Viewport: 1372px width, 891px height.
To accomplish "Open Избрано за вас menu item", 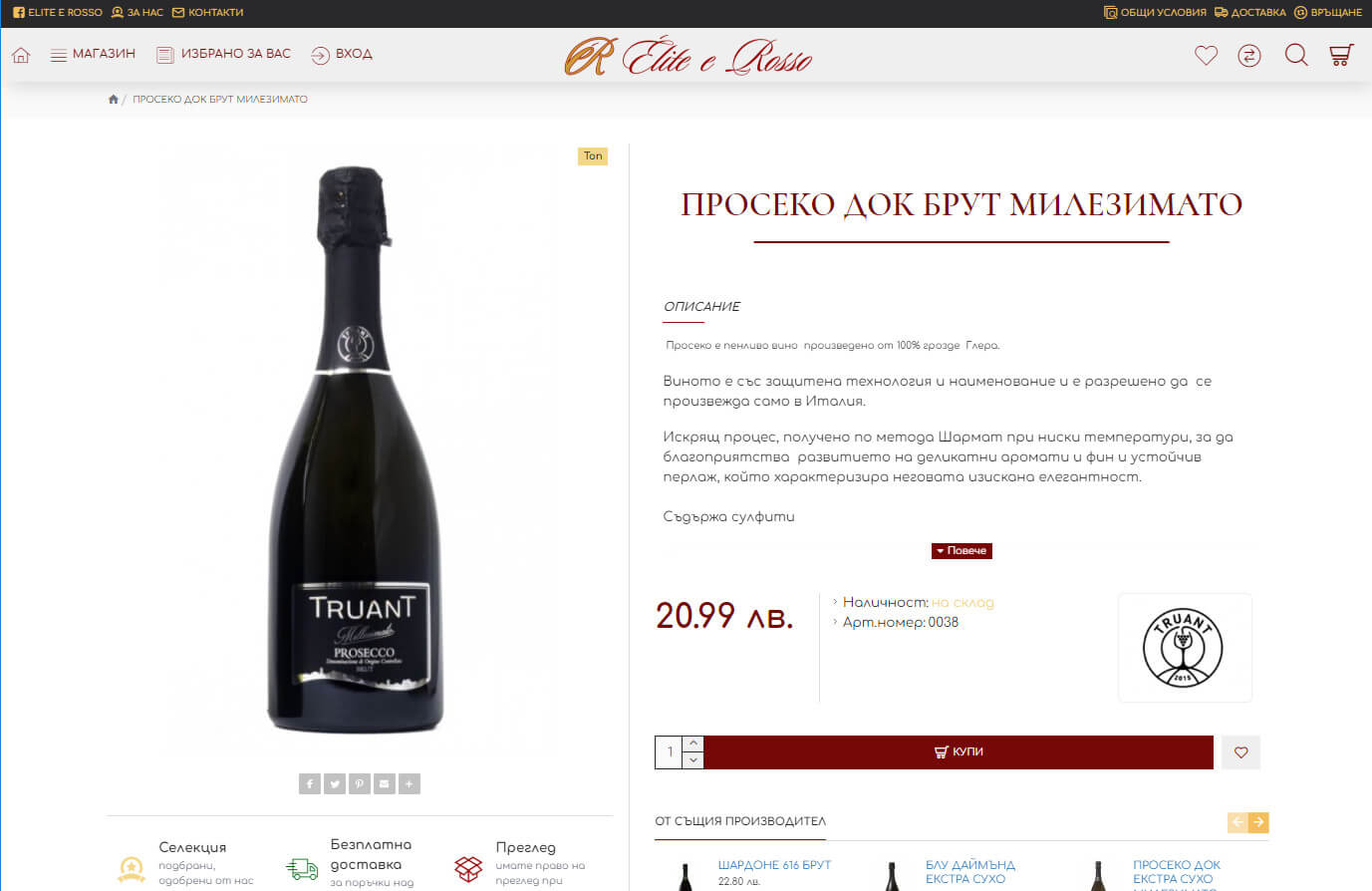I will [223, 54].
